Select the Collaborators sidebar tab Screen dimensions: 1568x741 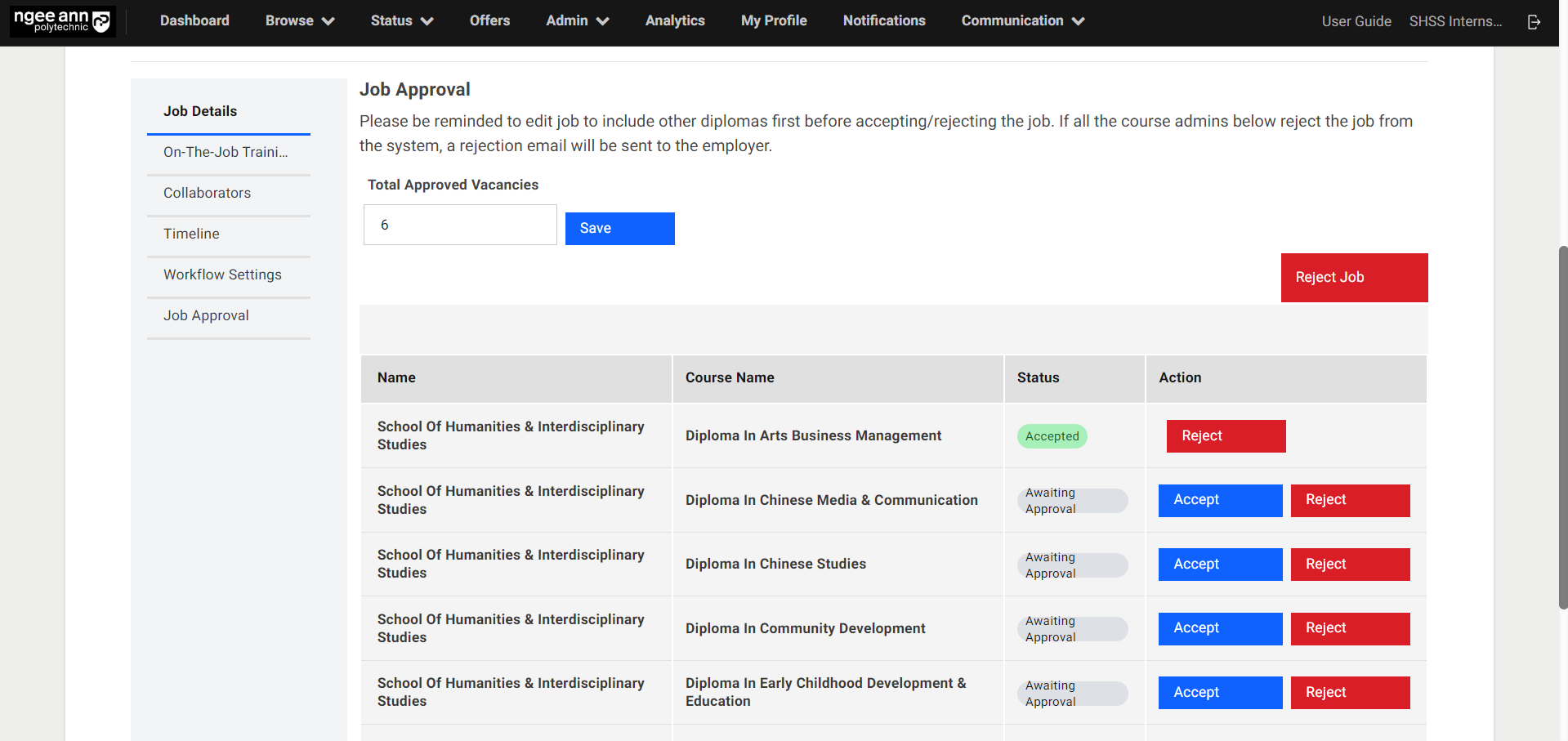(207, 193)
